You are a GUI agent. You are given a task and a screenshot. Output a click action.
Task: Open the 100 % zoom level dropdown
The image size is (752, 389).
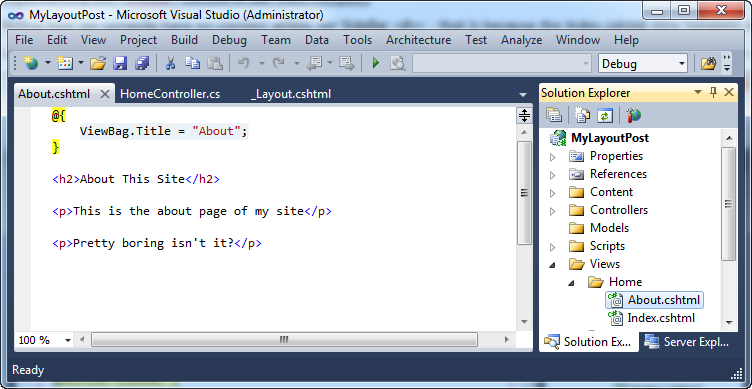[x=67, y=341]
